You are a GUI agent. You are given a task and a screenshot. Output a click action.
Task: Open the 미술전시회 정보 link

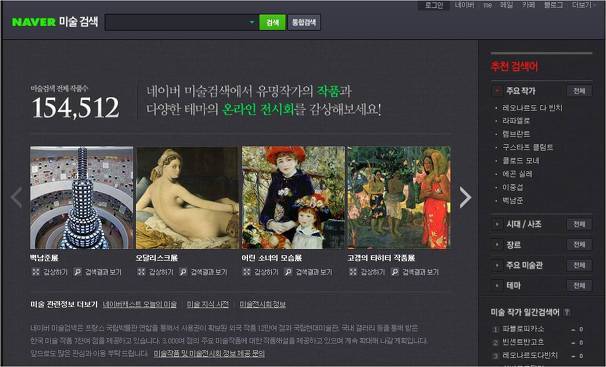263,304
